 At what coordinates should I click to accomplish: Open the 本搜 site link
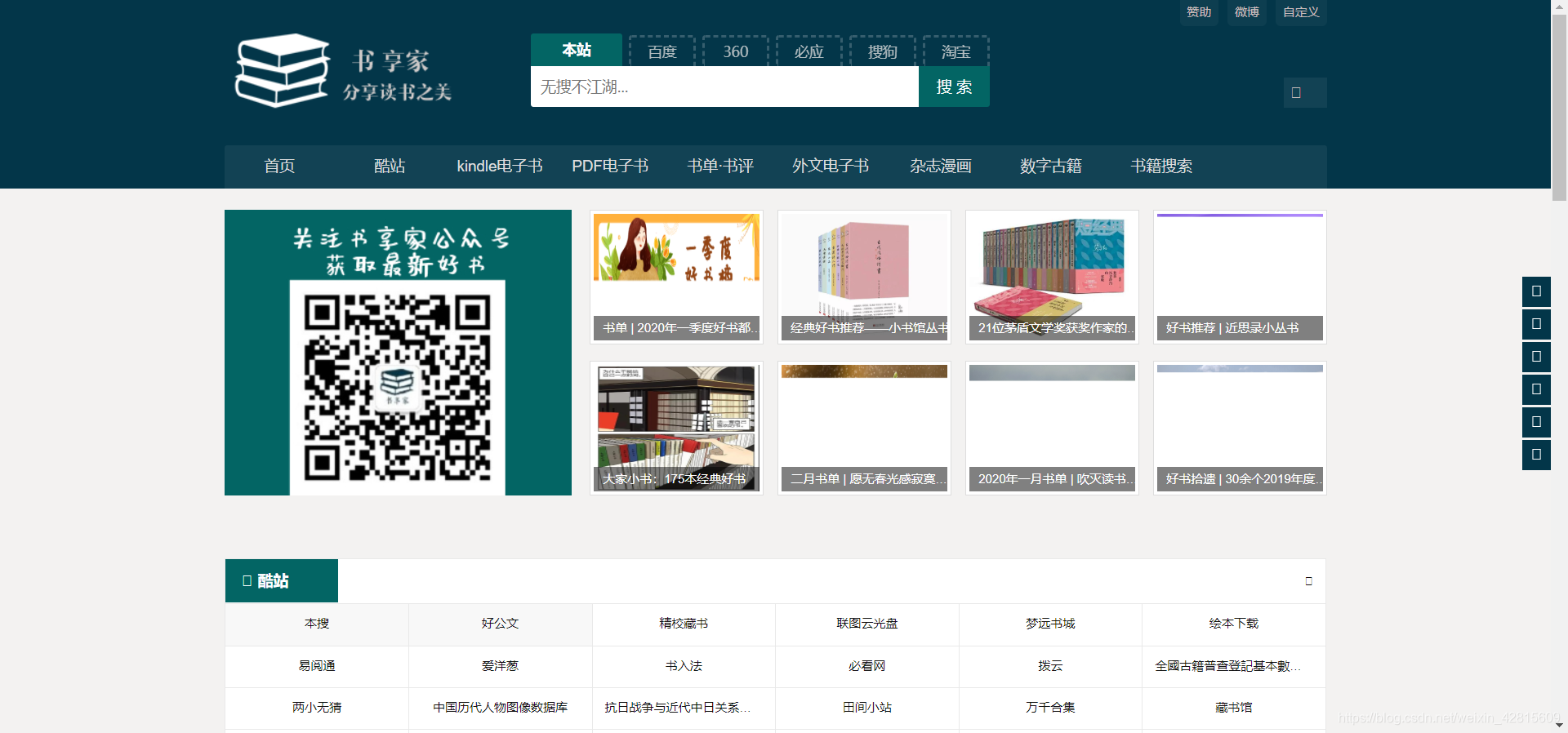pyautogui.click(x=317, y=624)
